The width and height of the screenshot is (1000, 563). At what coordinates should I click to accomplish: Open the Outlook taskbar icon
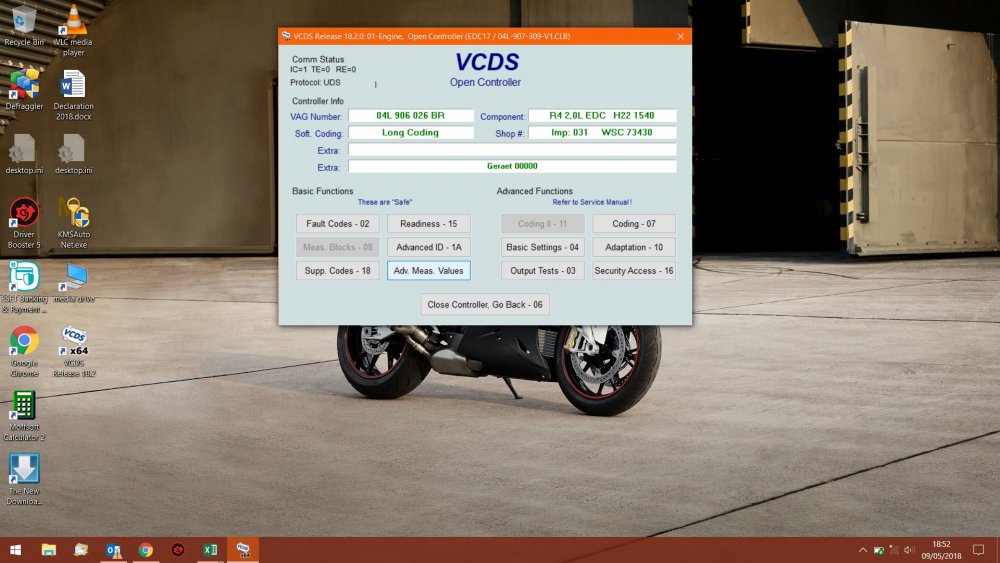114,550
